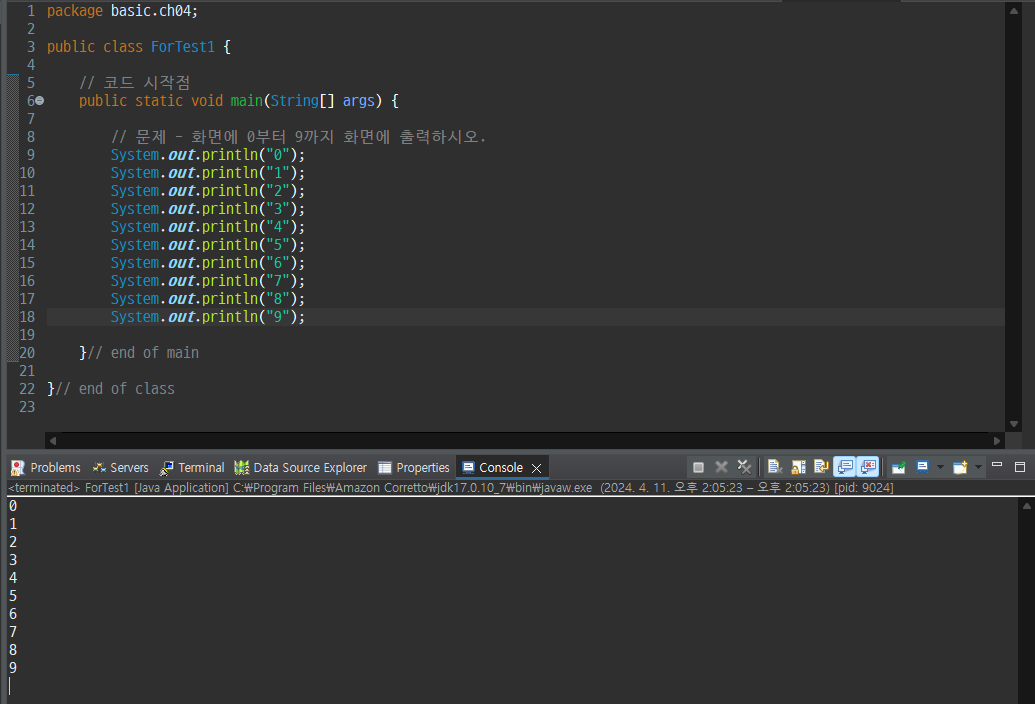Image resolution: width=1035 pixels, height=704 pixels.
Task: Click line number 10 in the gutter
Action: pyautogui.click(x=27, y=173)
